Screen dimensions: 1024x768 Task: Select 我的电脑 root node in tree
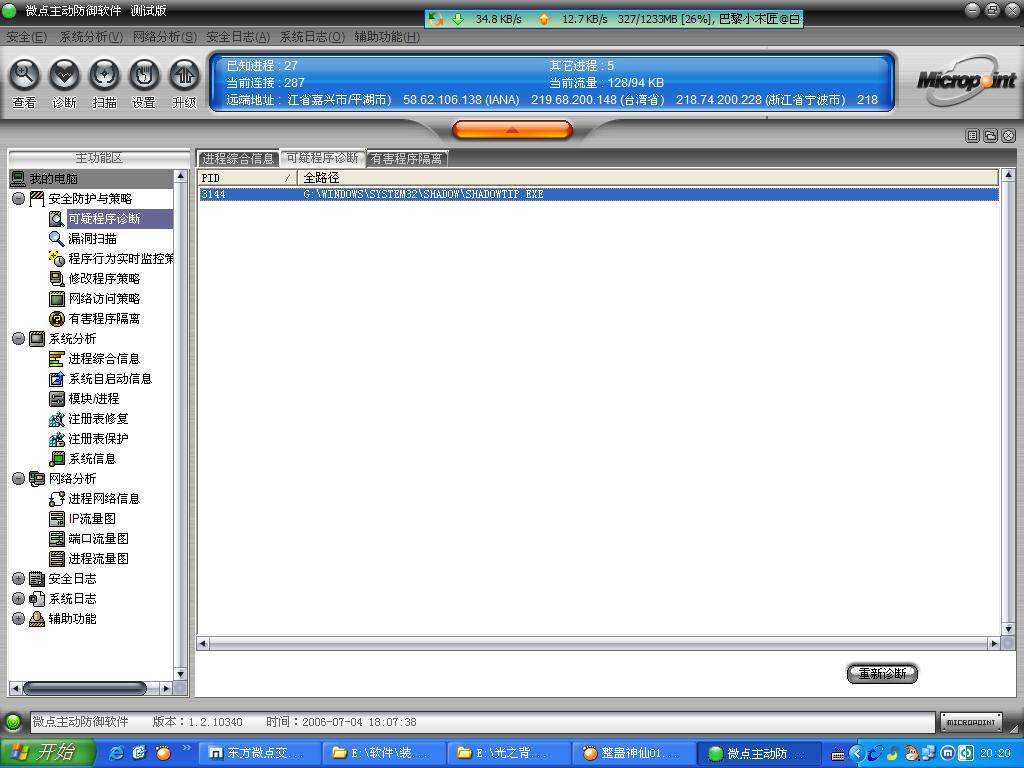coord(53,178)
